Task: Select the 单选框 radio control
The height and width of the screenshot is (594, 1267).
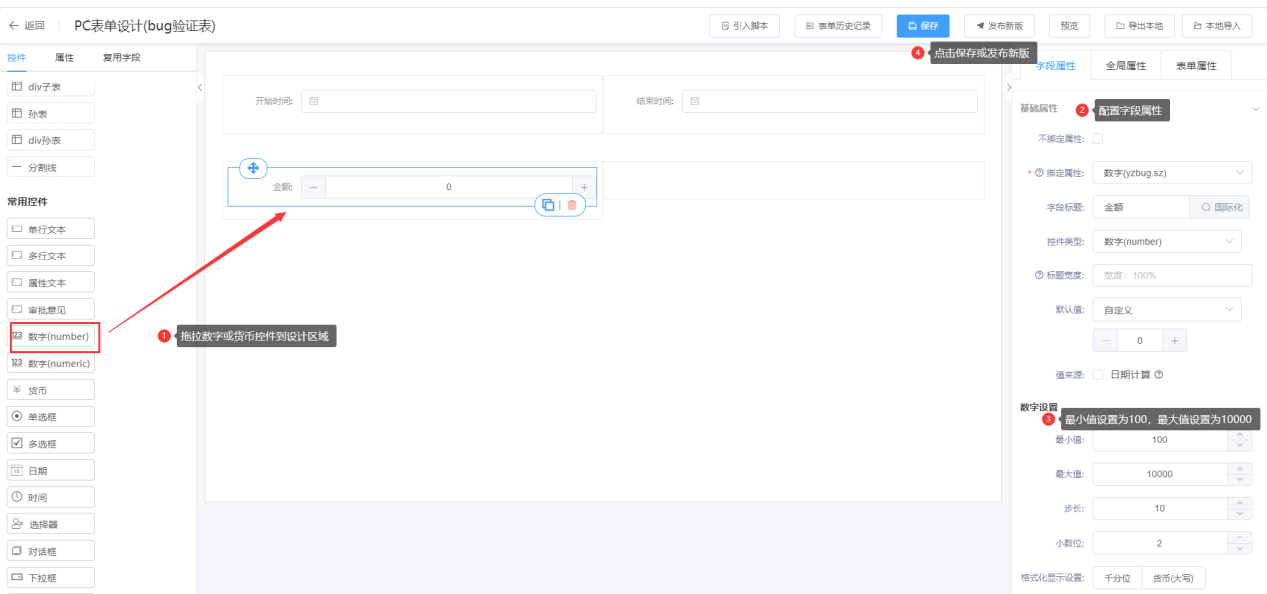Action: coord(51,416)
